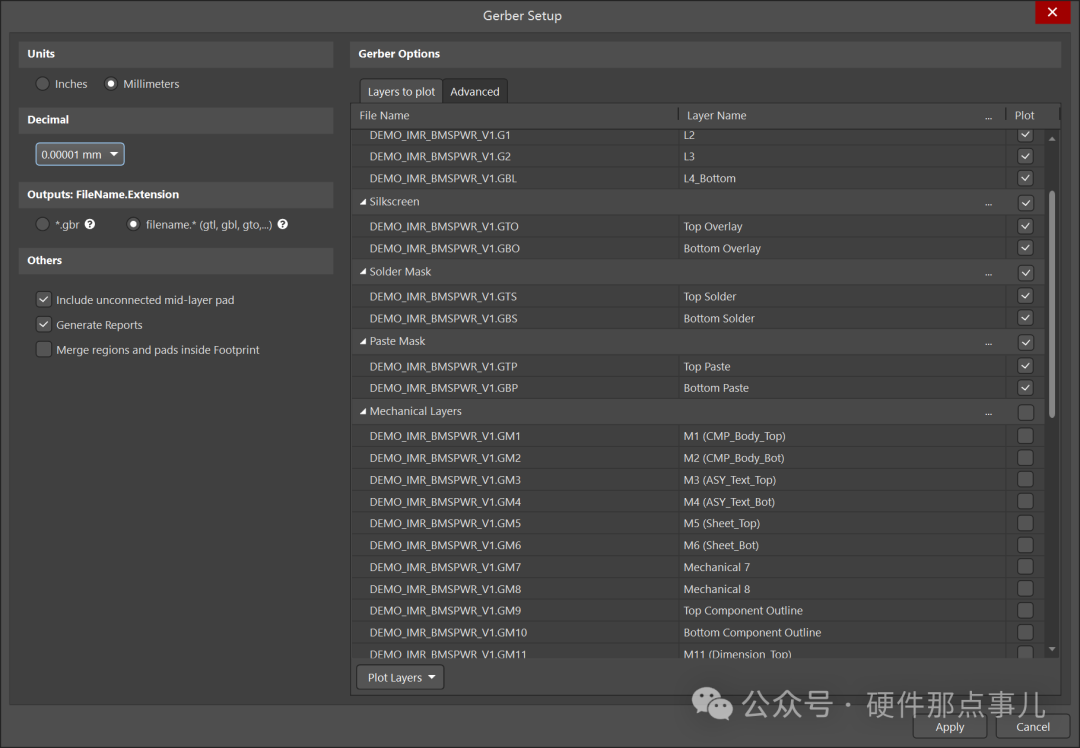Collapse the Silkscreen group
Image resolution: width=1080 pixels, height=748 pixels.
363,202
